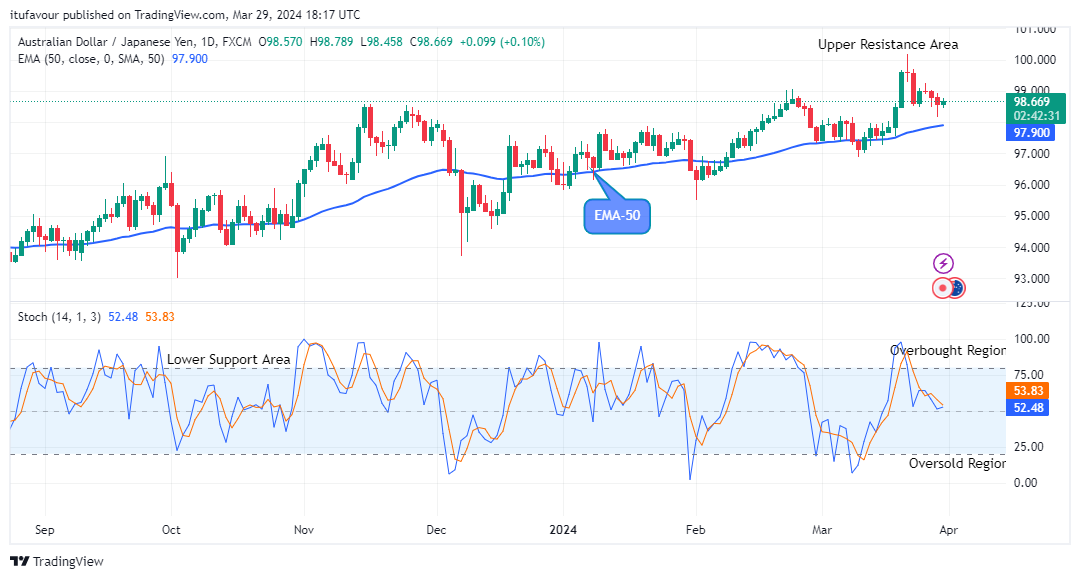Click the Feb label on the time axis
This screenshot has height=579, width=1080.
[x=696, y=530]
